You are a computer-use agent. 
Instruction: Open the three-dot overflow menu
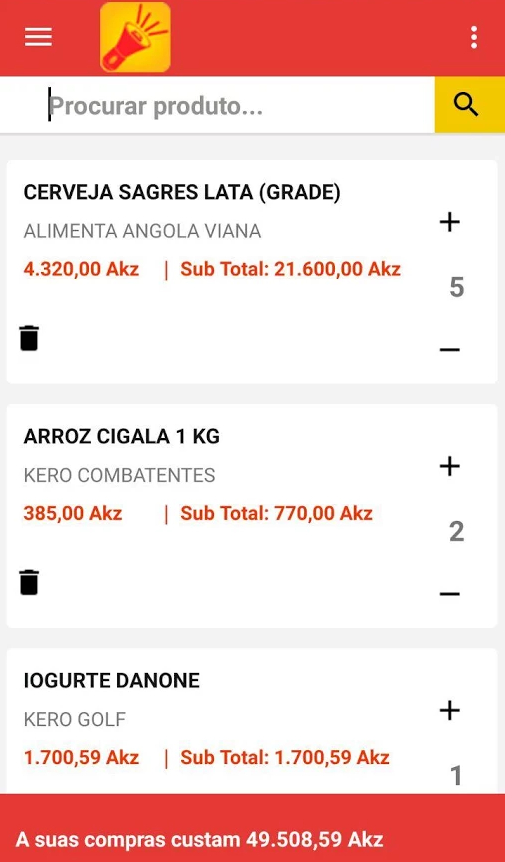pyautogui.click(x=474, y=37)
